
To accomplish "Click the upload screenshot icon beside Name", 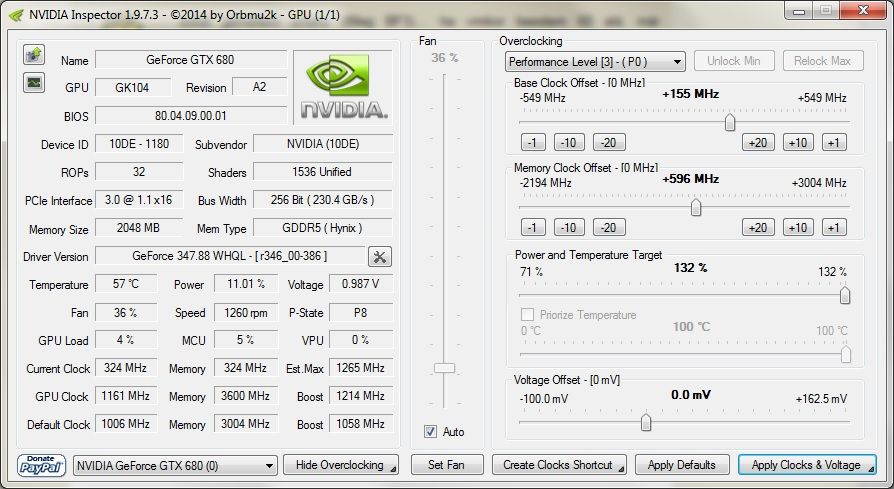I will click(x=34, y=55).
